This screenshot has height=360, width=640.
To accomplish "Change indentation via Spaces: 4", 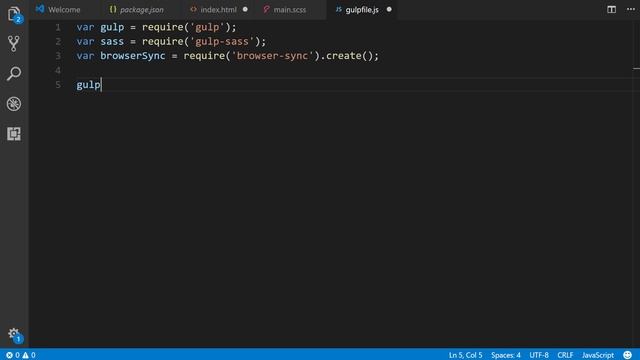I will 506,355.
